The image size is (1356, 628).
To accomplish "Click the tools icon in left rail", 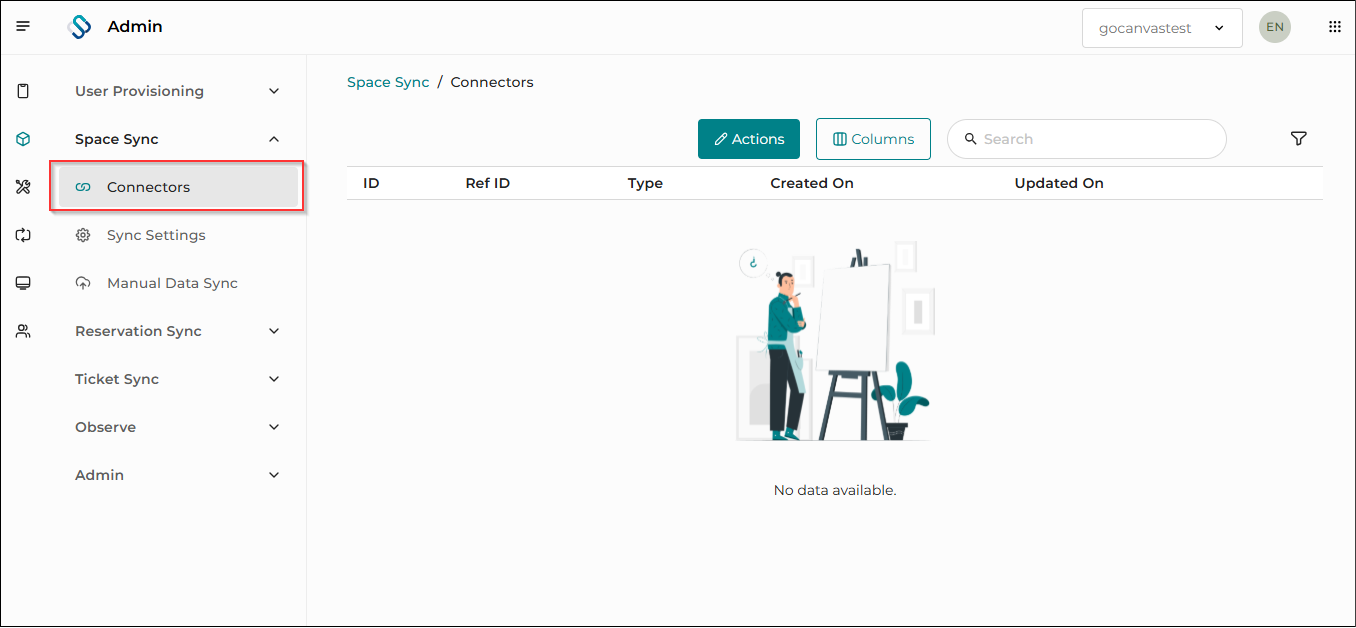I will [x=23, y=187].
